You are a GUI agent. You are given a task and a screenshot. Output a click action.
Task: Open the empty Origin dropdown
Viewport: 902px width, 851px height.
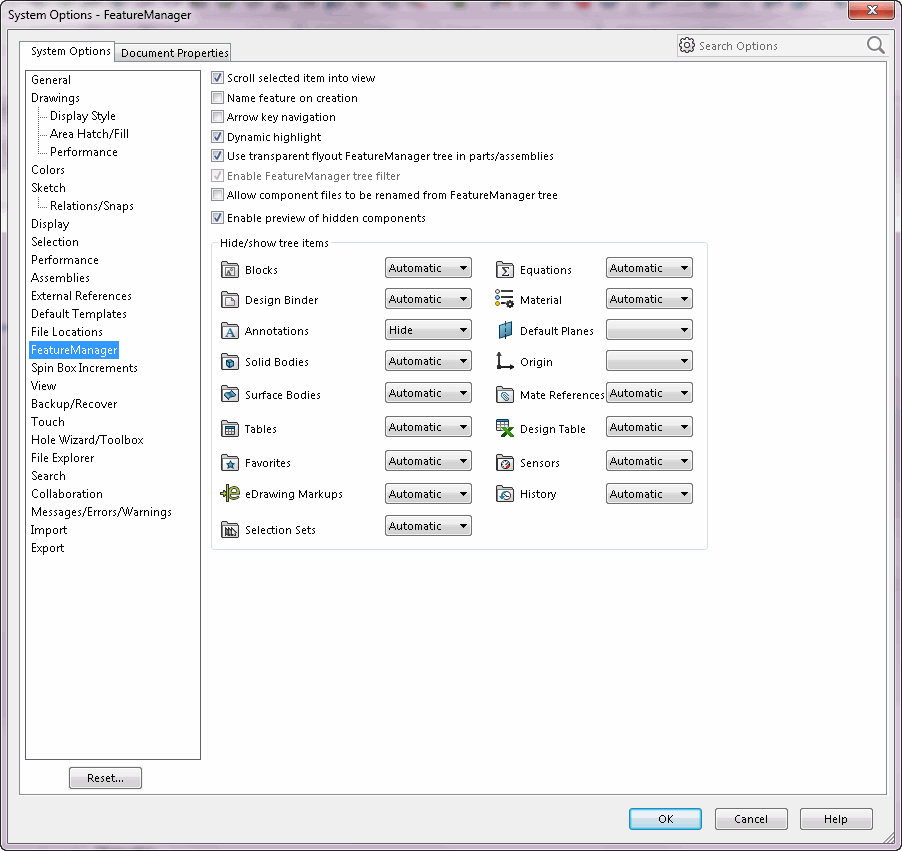(649, 361)
